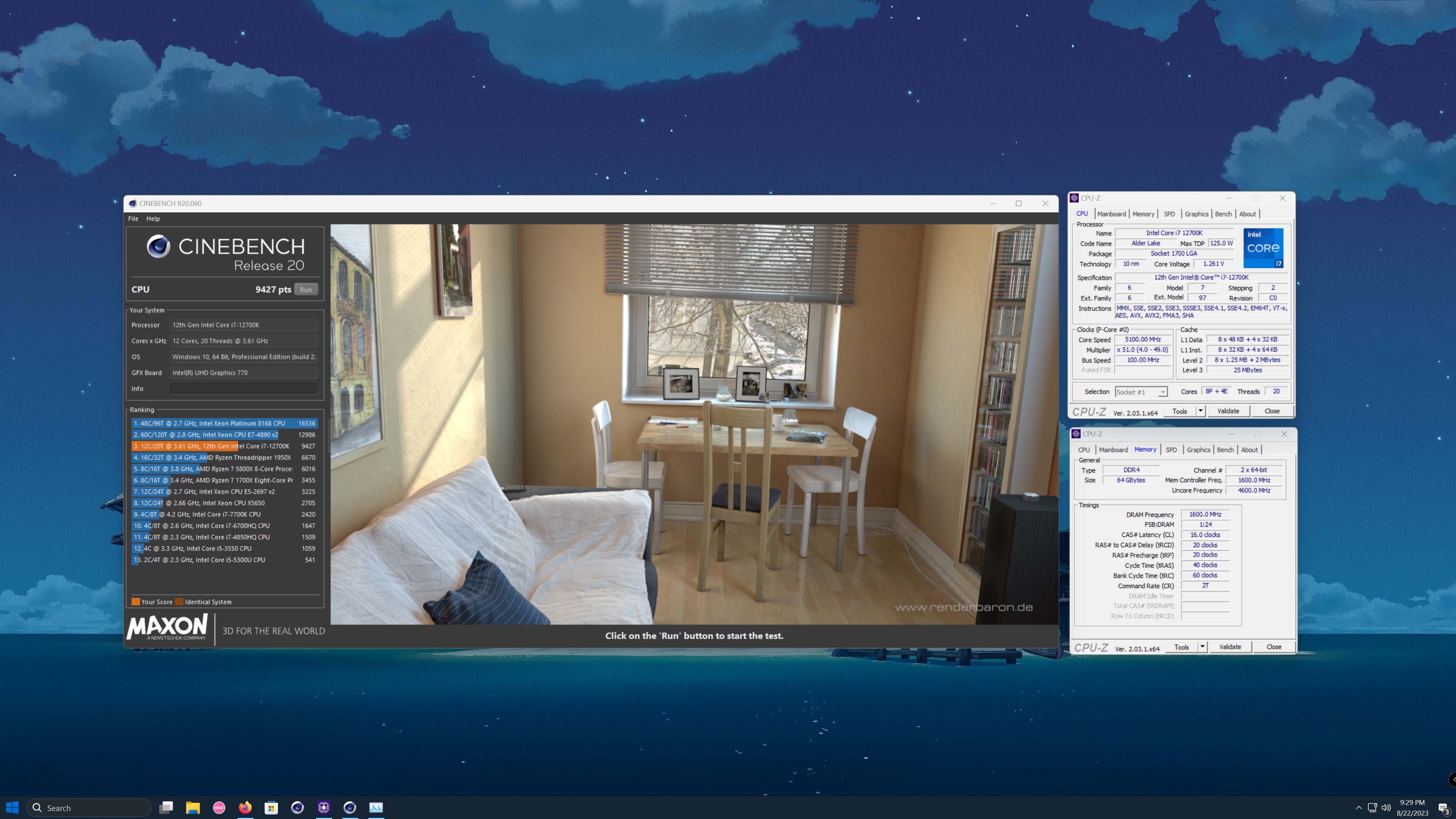The width and height of the screenshot is (1456, 819).
Task: Switch to CPU tab in CPU-Z Timings window
Action: pos(1084,449)
